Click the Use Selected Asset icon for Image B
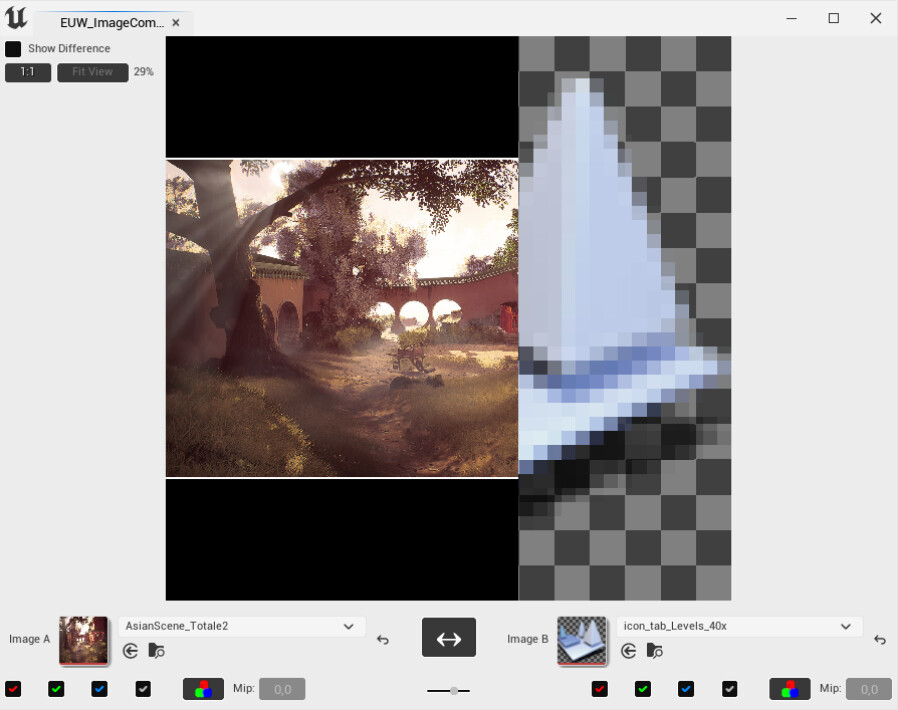Viewport: 898px width, 710px height. [627, 650]
